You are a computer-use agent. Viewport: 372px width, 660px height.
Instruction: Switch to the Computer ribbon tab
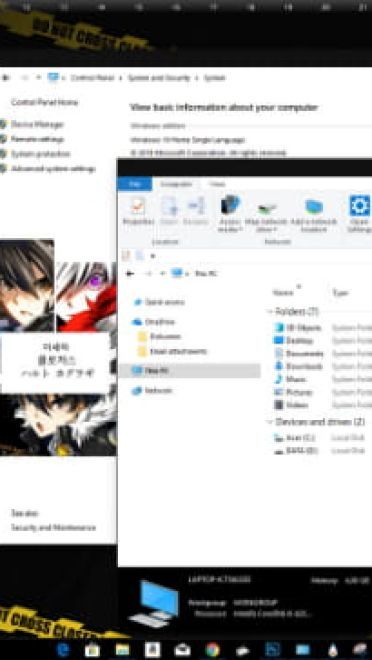coord(176,184)
